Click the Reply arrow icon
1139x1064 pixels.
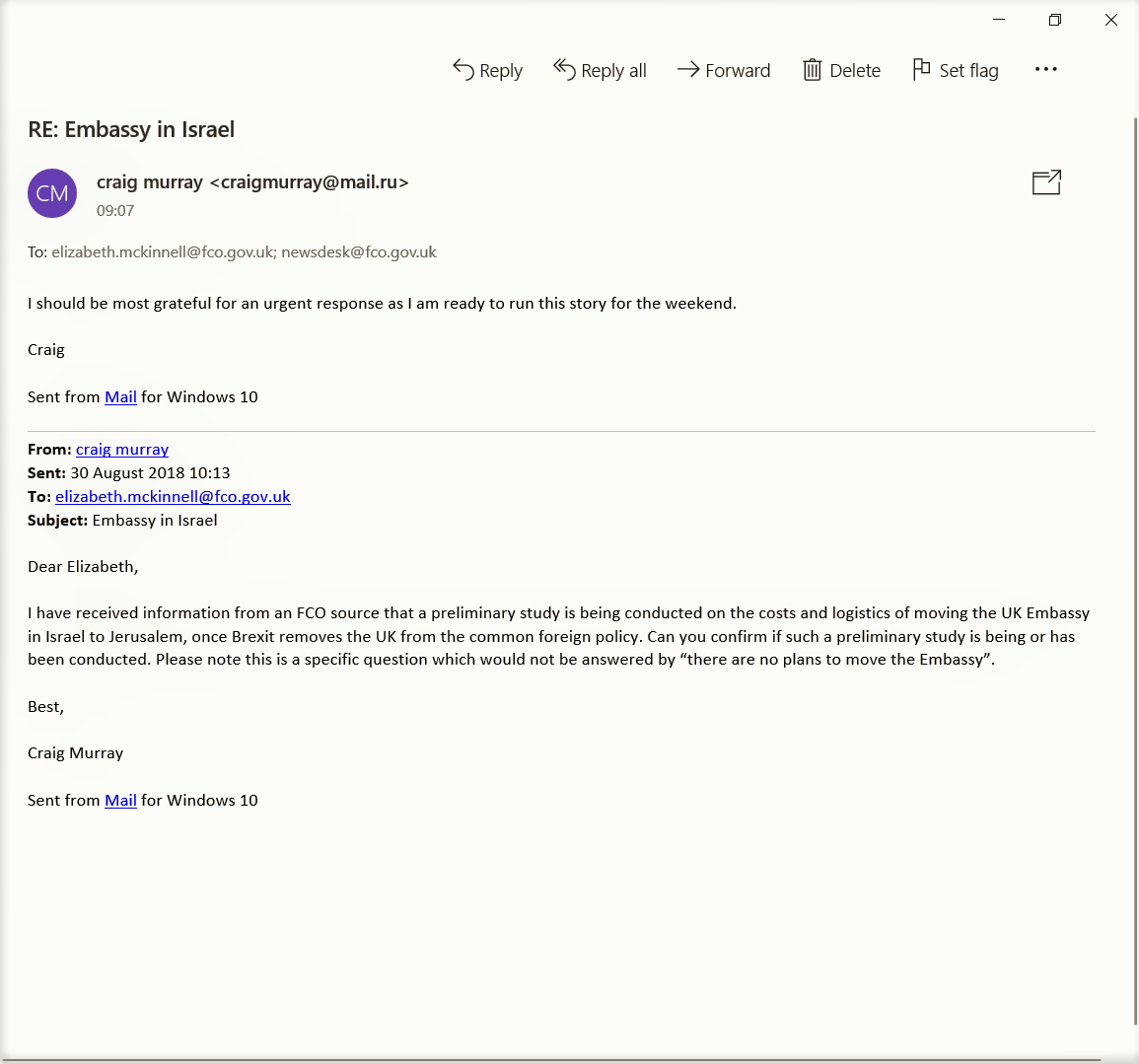point(463,69)
